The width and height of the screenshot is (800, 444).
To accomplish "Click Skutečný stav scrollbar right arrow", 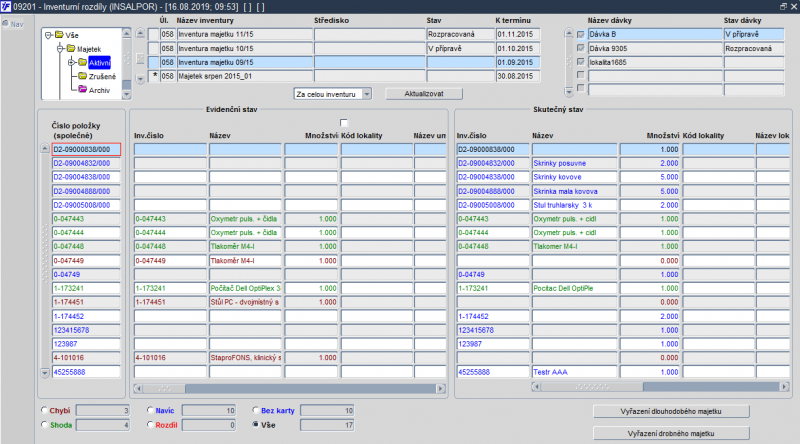I will point(785,387).
